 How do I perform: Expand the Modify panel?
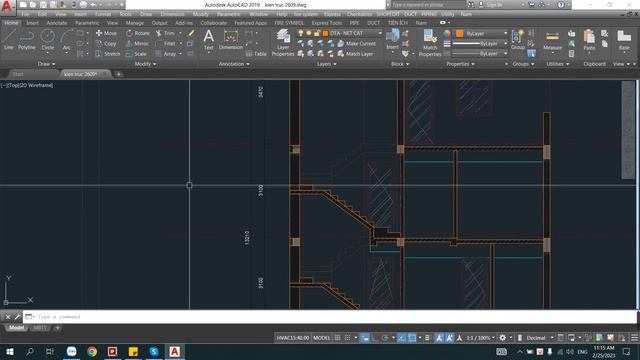coord(145,64)
